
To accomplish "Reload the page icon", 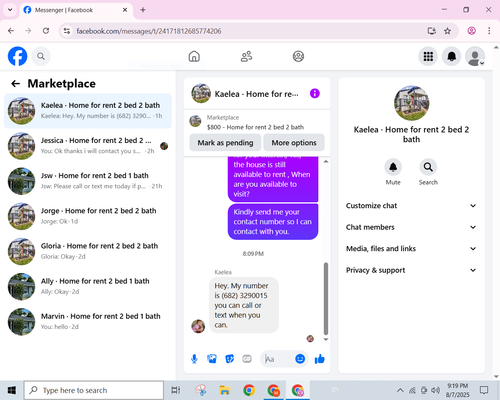I will (x=46, y=31).
